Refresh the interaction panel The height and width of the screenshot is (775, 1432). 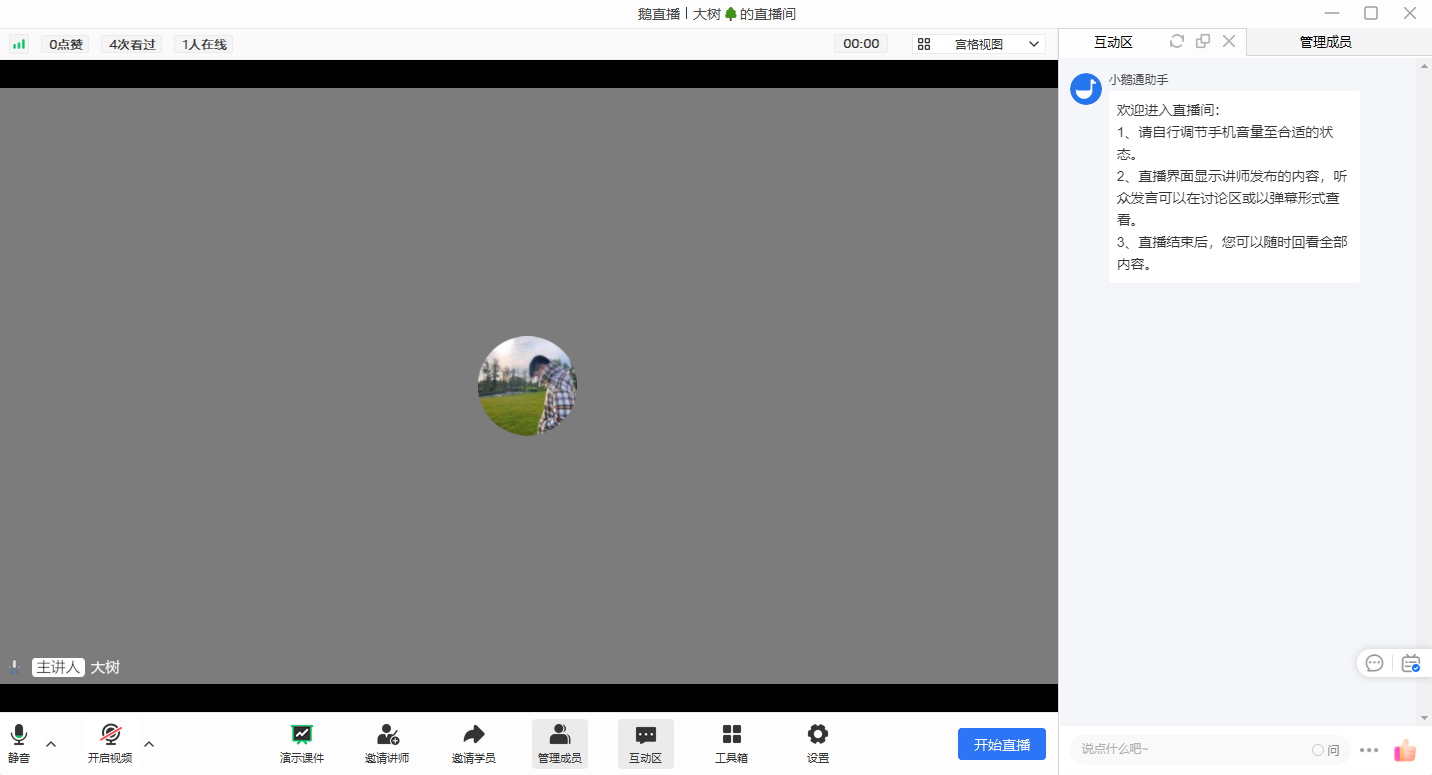1177,41
